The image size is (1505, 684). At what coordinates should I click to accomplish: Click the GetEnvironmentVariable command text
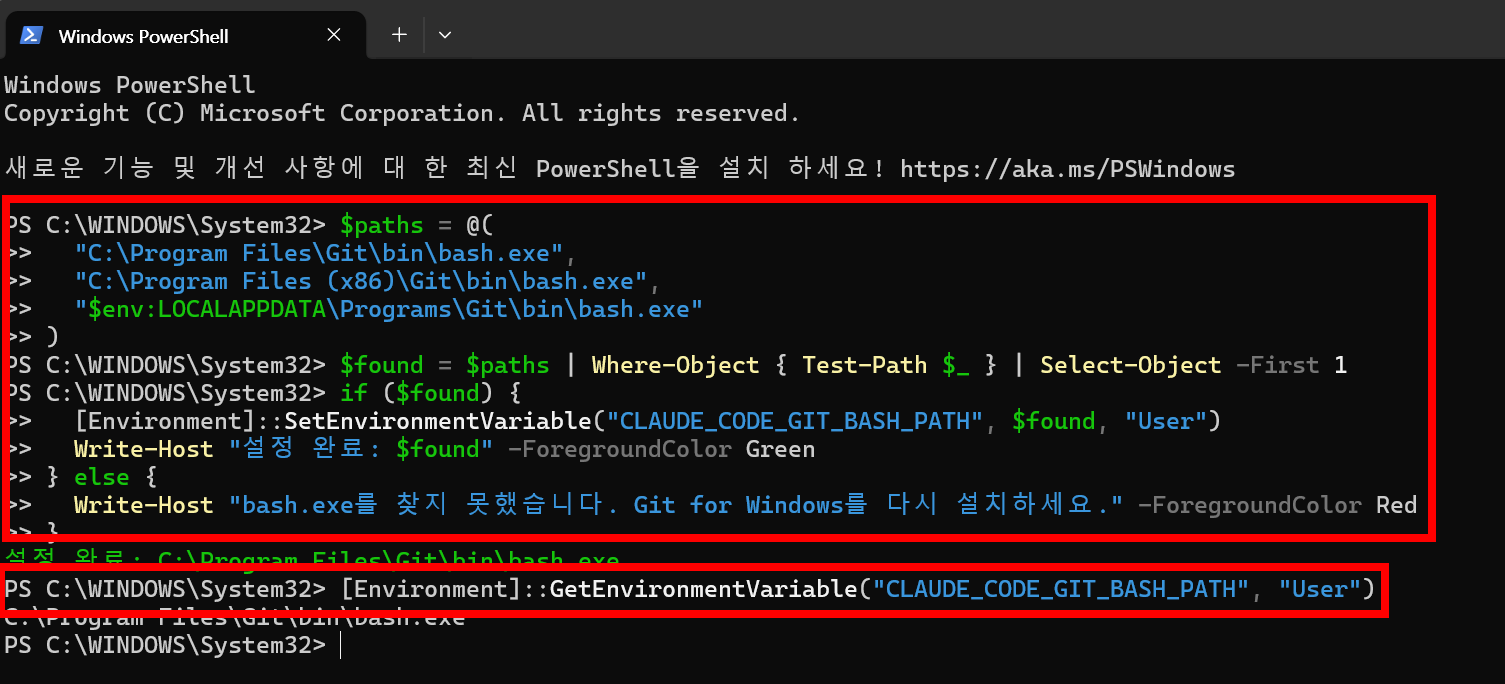[858, 589]
